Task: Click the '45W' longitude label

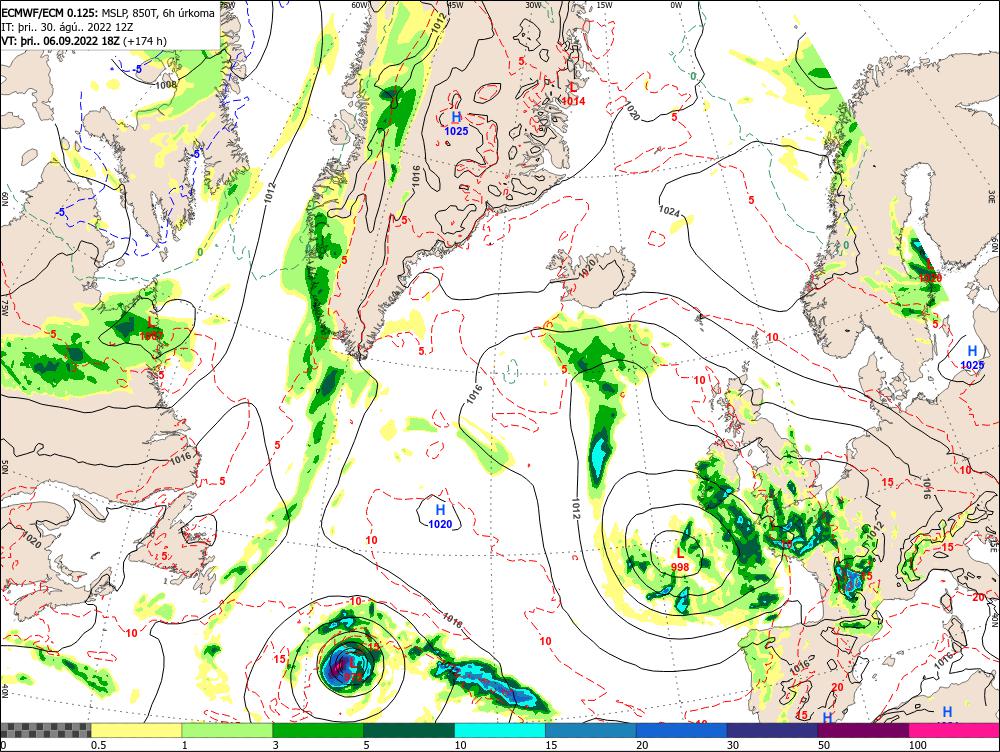Action: pos(455,5)
